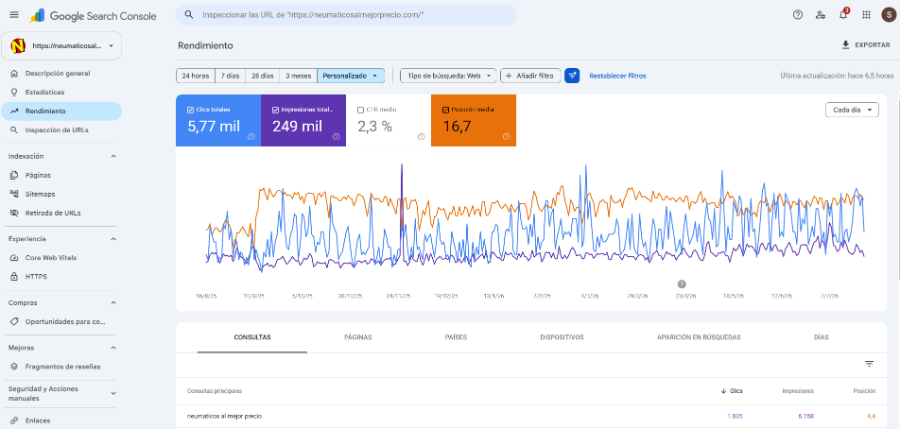900x429 pixels.
Task: Open the Cada día granularity dropdown
Action: 852,110
